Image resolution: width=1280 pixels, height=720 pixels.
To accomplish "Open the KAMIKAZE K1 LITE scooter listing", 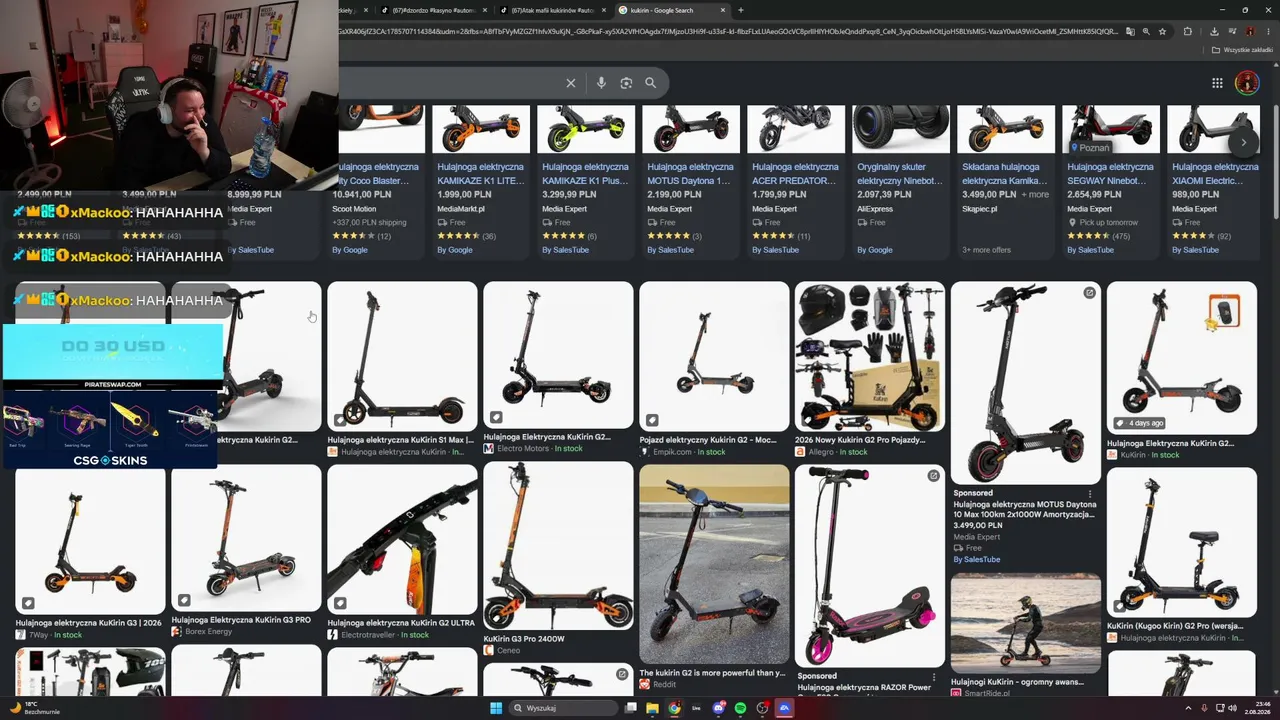I will click(481, 180).
